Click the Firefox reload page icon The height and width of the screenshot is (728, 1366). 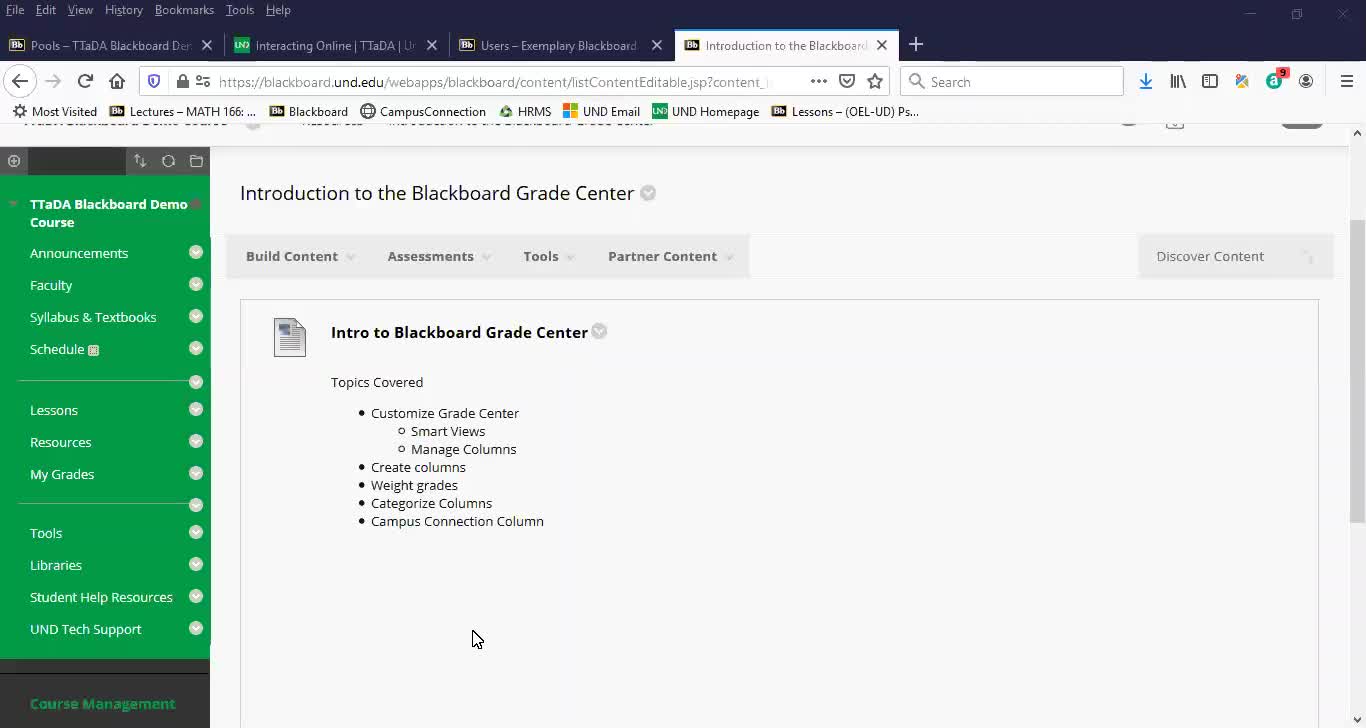pos(85,82)
